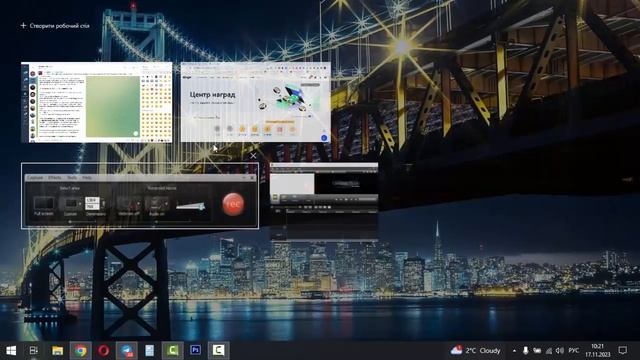Open File Explorer from the taskbar
The height and width of the screenshot is (360, 640).
(x=57, y=350)
